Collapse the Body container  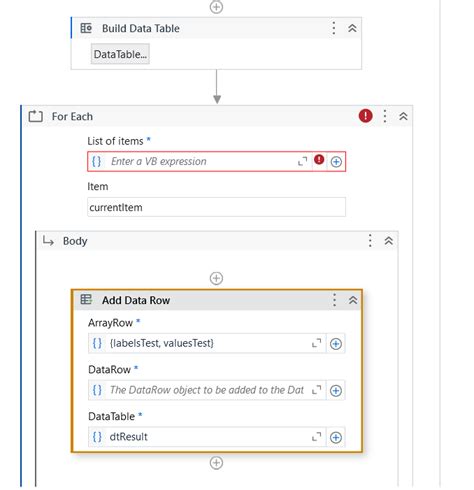(389, 241)
